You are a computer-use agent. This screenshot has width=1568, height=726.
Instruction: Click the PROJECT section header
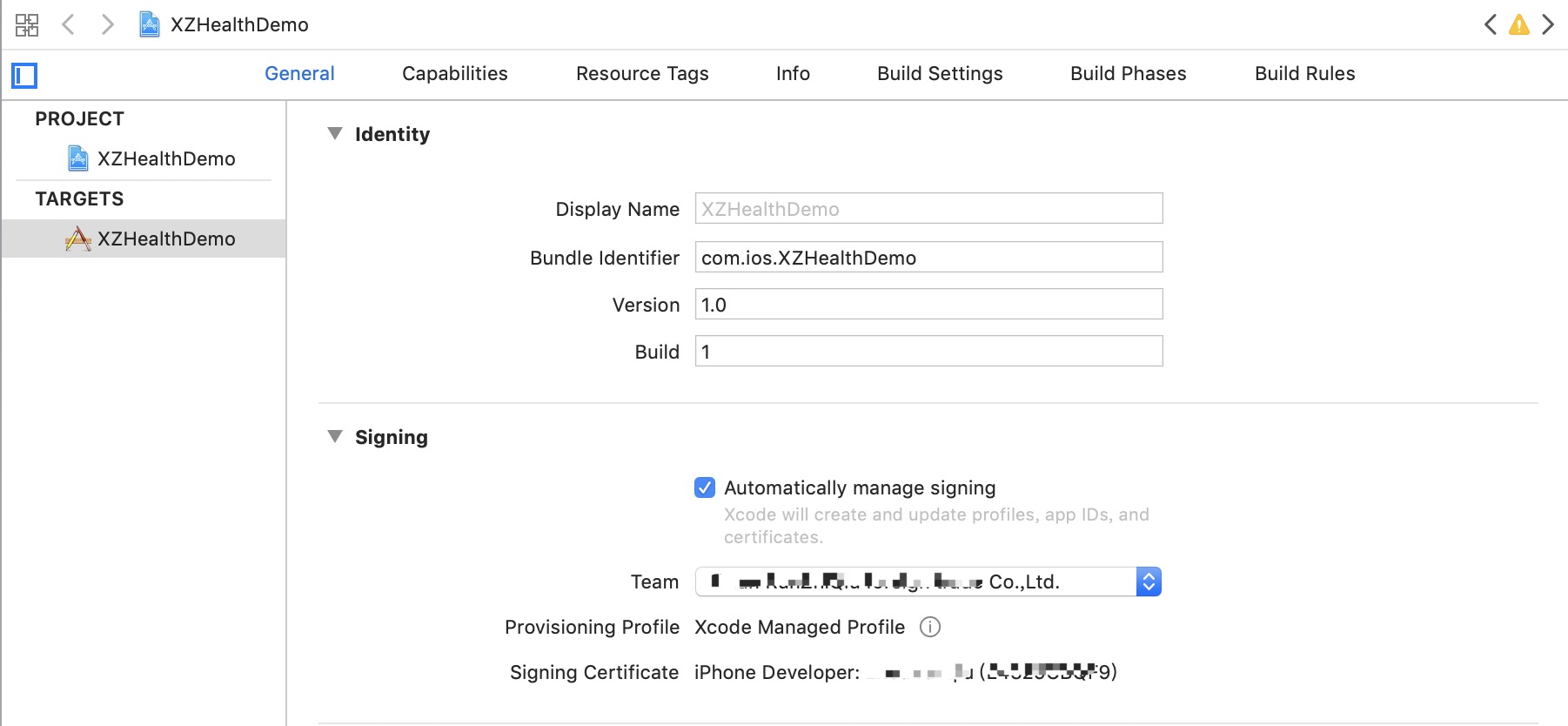[x=79, y=118]
